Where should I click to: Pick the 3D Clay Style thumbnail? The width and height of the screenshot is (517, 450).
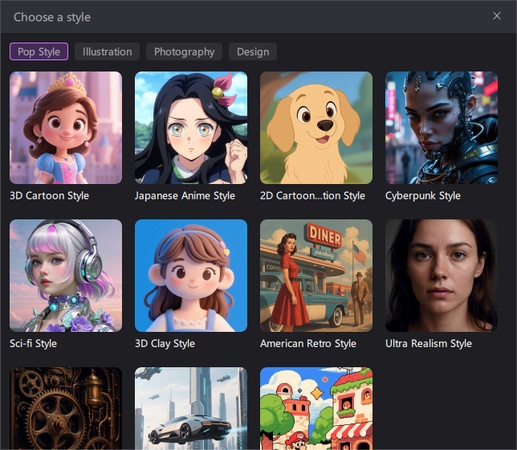tap(191, 275)
